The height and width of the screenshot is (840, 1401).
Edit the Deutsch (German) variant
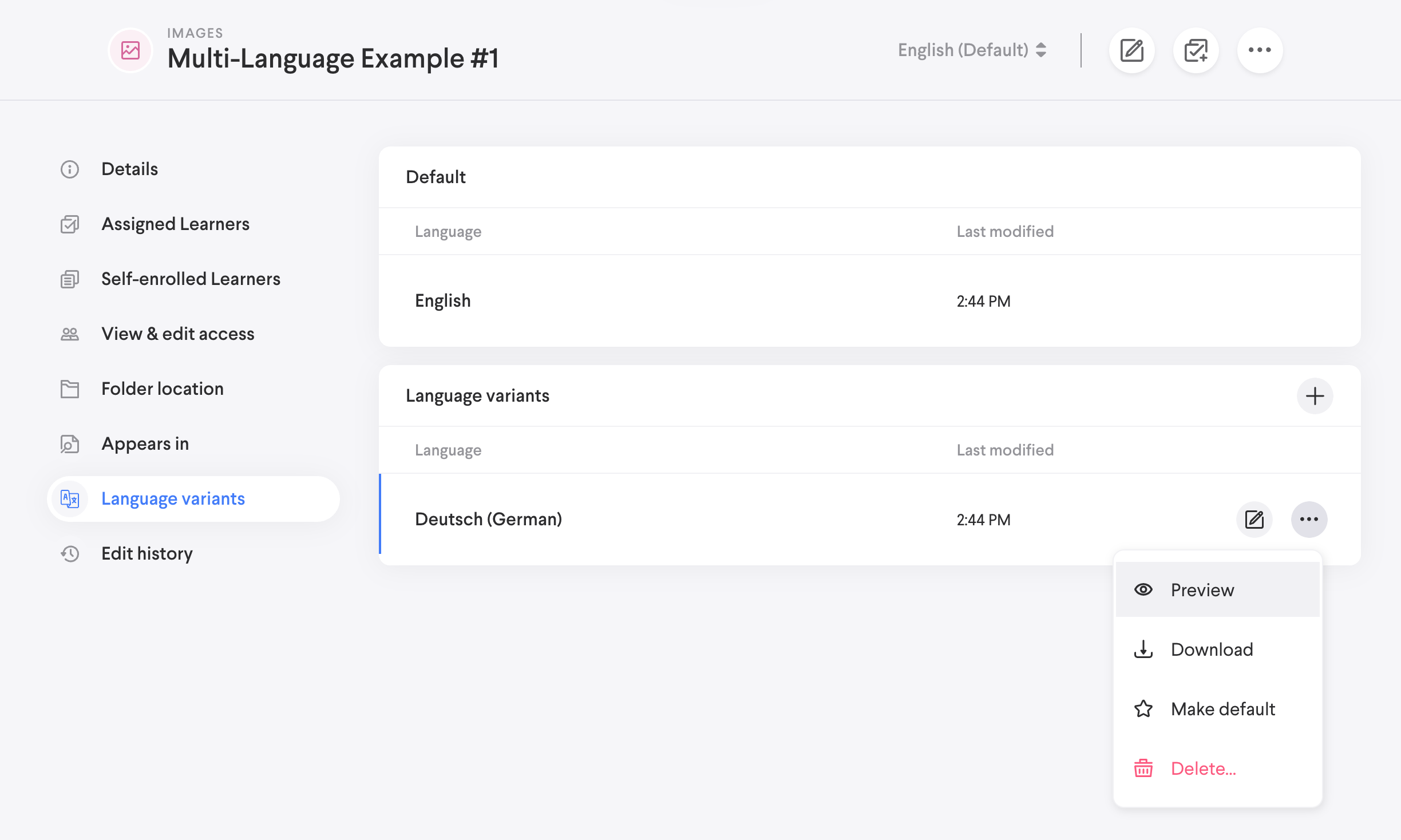pyautogui.click(x=1254, y=520)
